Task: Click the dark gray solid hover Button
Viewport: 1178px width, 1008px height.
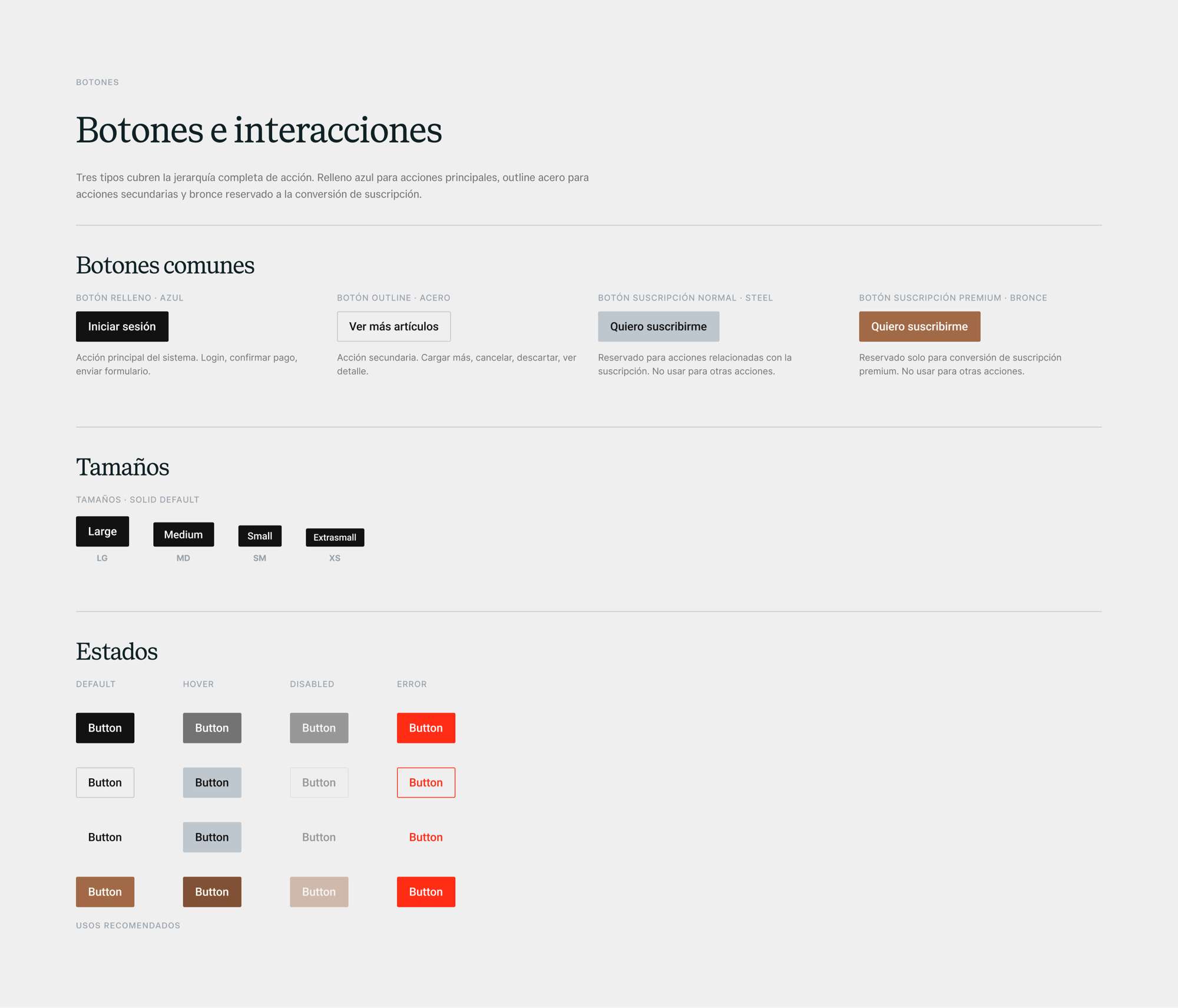Action: click(212, 728)
